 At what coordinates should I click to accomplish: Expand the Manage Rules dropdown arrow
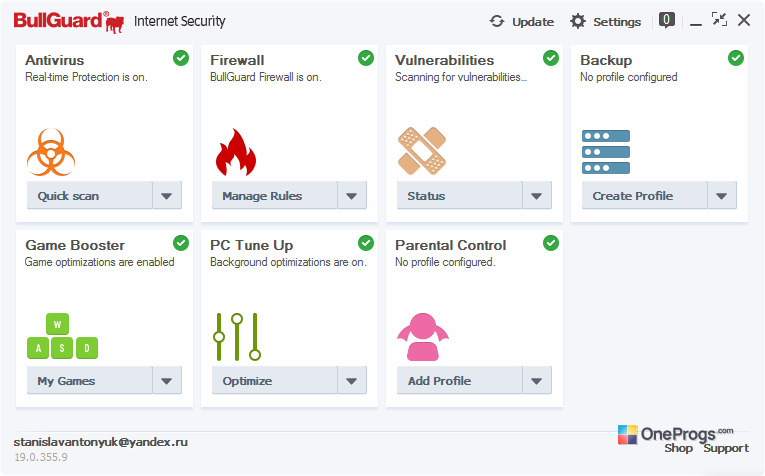(352, 196)
